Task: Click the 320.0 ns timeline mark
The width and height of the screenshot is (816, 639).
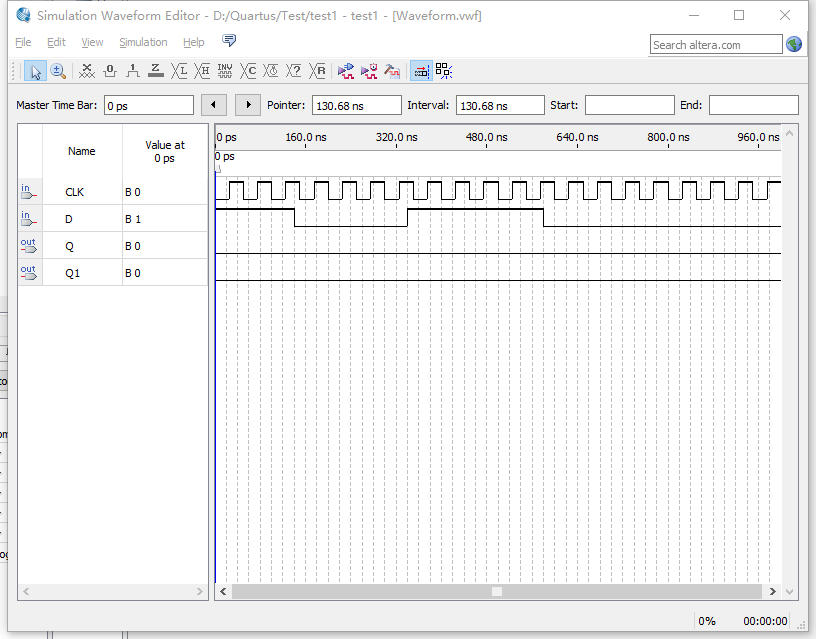Action: coord(397,137)
